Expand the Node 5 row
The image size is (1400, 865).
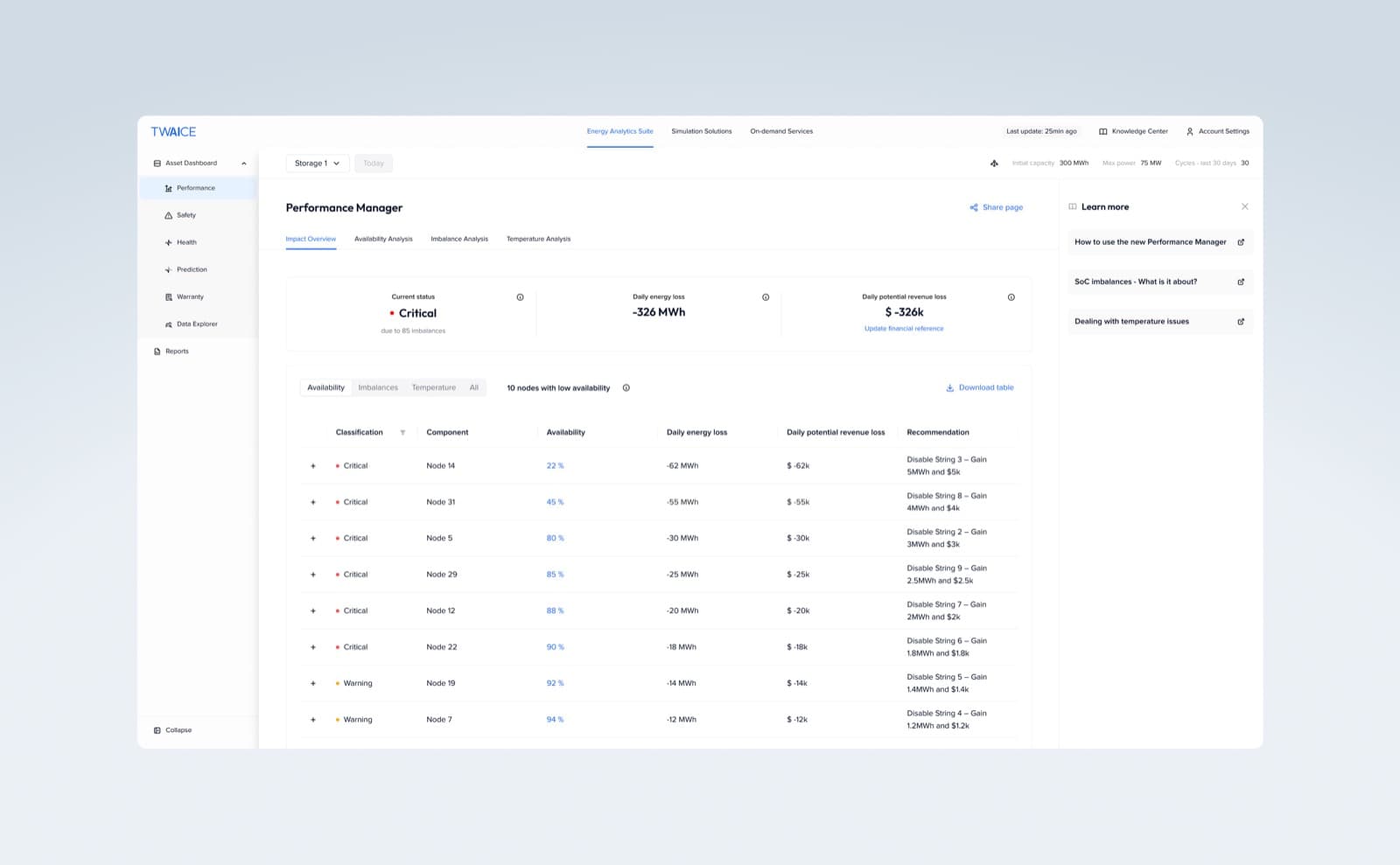click(313, 539)
